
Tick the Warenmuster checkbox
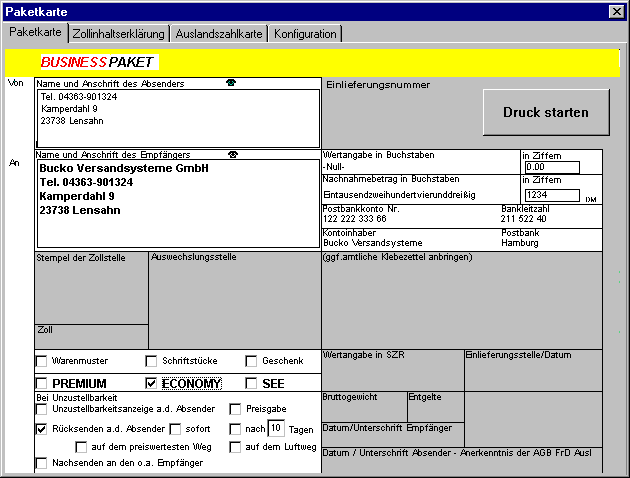click(42, 361)
